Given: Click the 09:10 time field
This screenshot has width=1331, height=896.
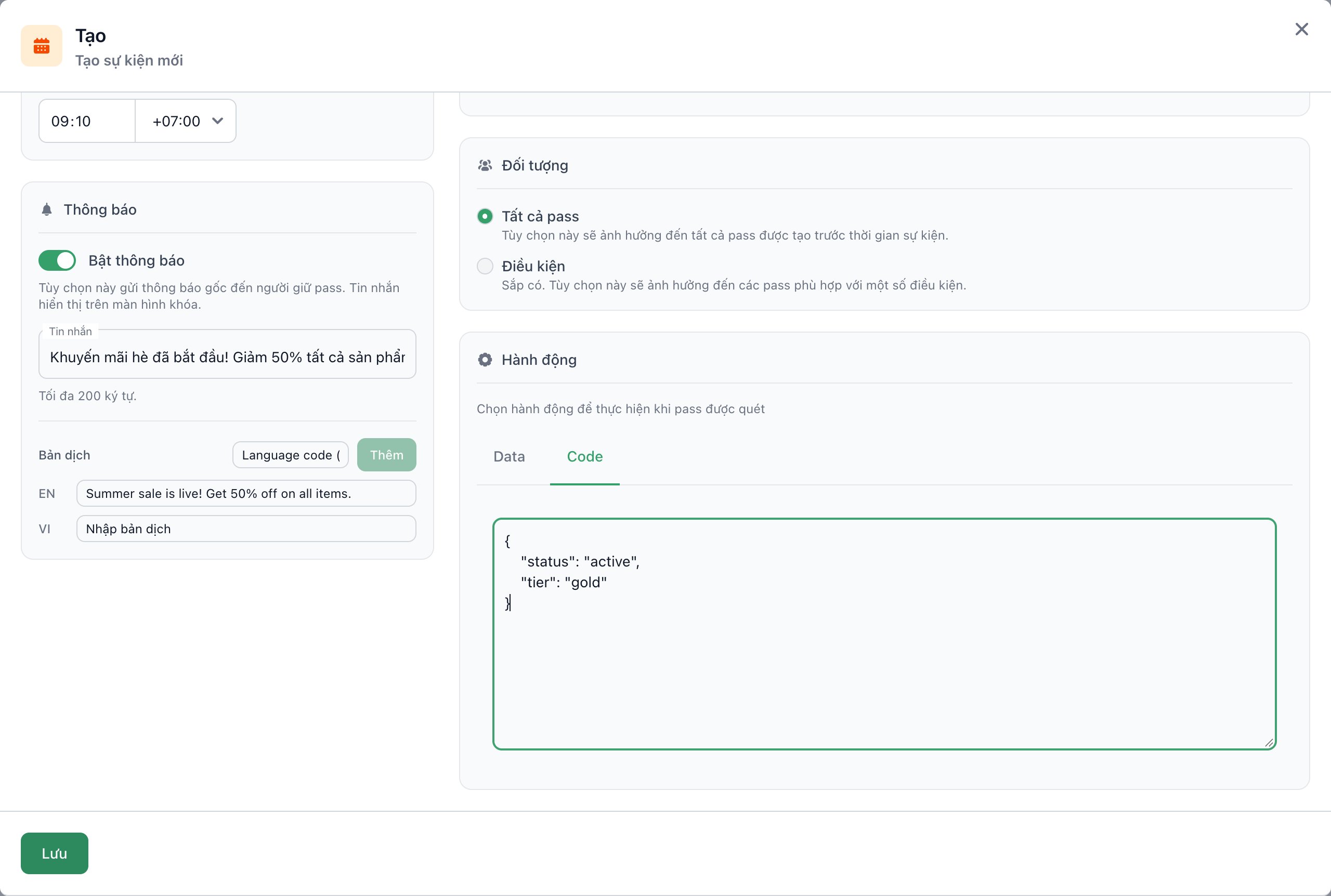Looking at the screenshot, I should coord(87,121).
